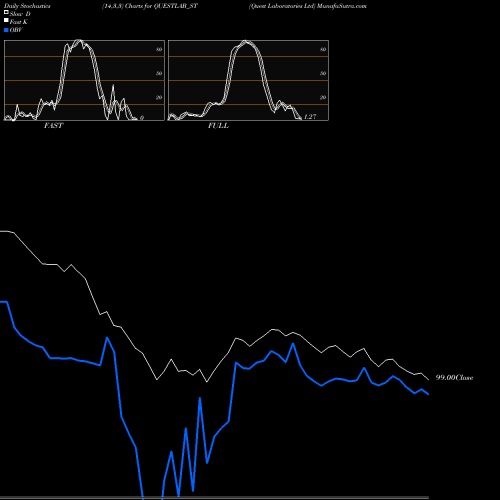Click the '(14,3,3) Charts for QUESTLAB_ST' heading
Viewport: 500px width, 500px height.
pos(150,6)
